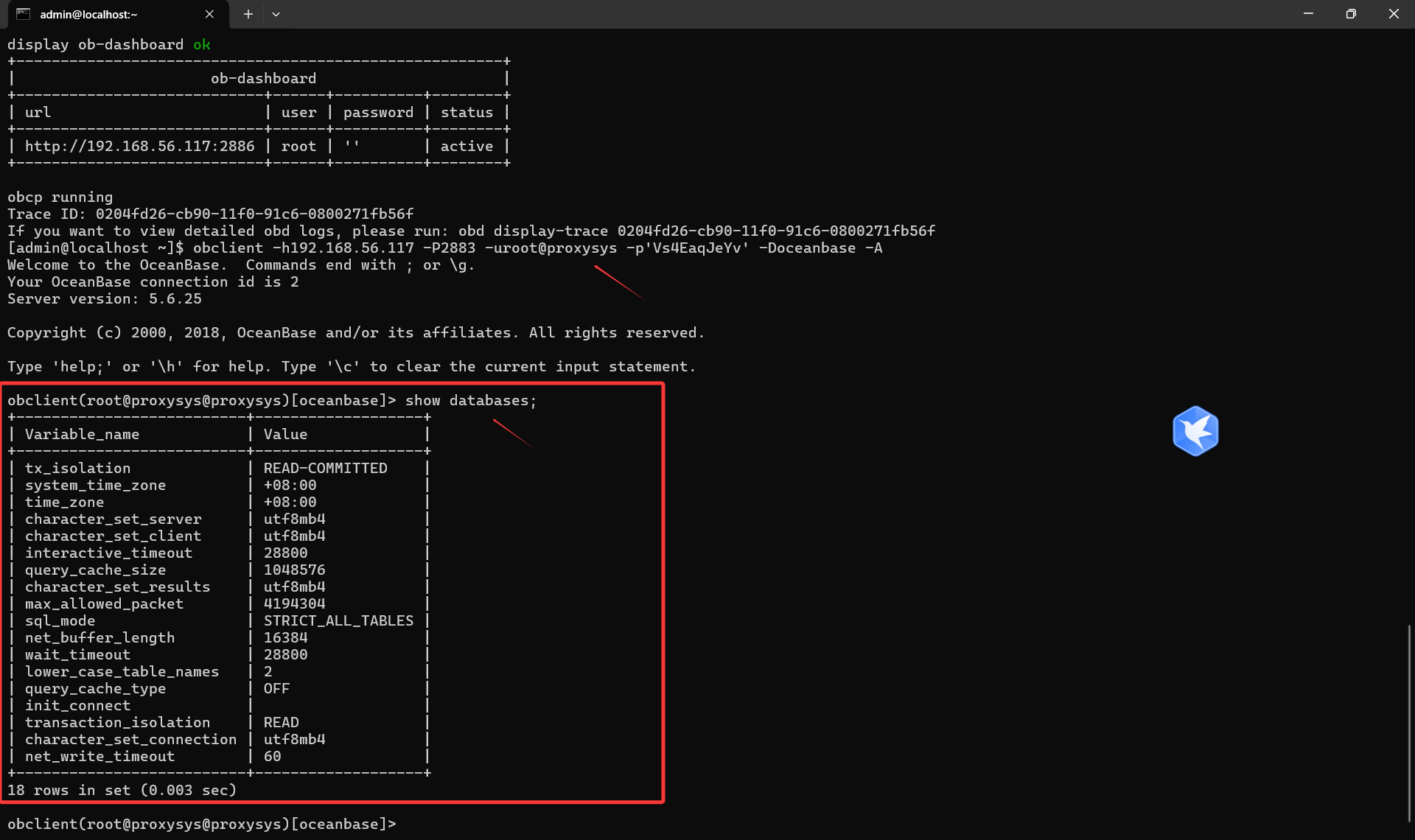The height and width of the screenshot is (840, 1415).
Task: Click the 'show databases;' command text
Action: (471, 400)
